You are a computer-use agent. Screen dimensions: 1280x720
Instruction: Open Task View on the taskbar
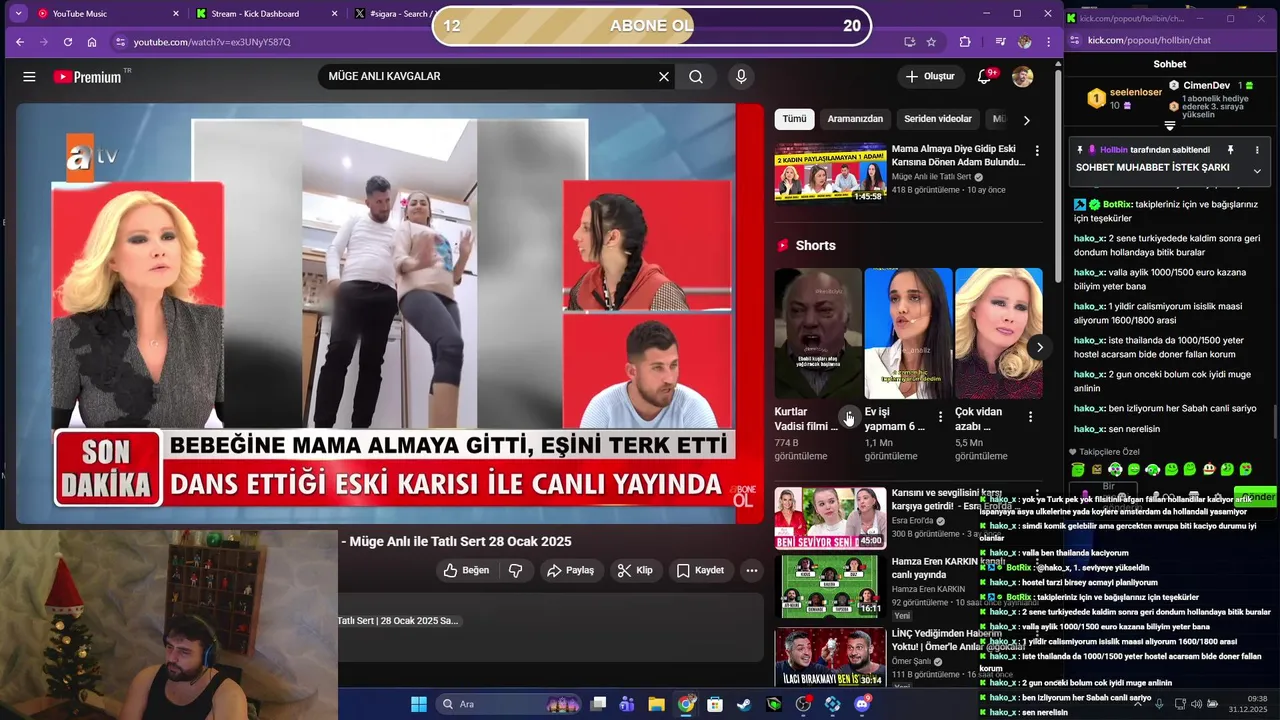[597, 704]
